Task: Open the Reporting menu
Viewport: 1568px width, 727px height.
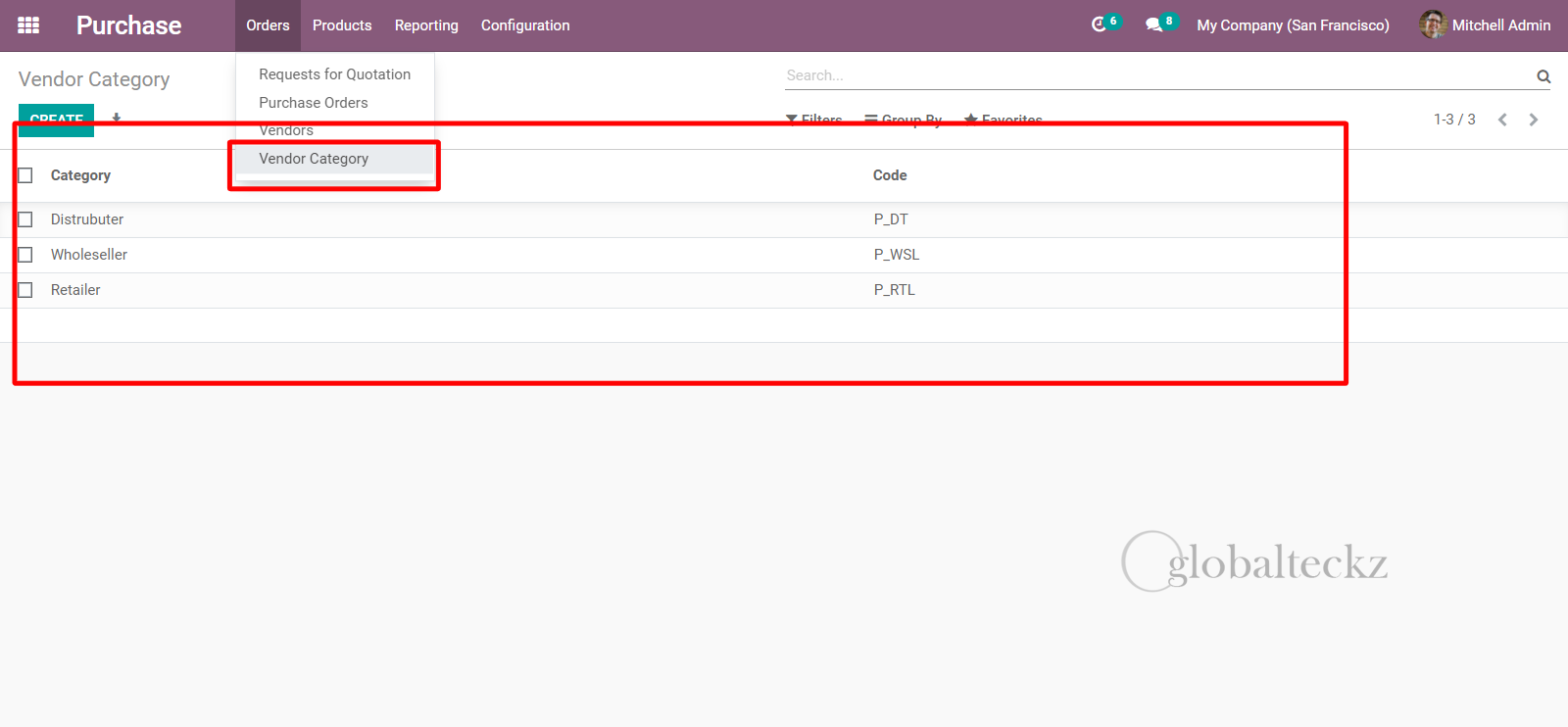Action: coord(426,25)
